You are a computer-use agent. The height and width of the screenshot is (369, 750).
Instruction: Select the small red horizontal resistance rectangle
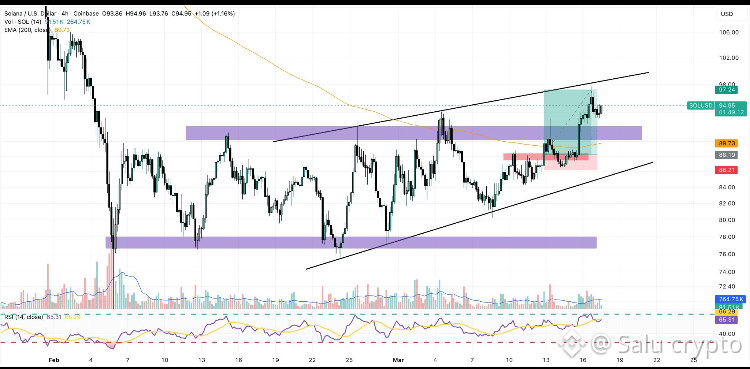pos(546,157)
